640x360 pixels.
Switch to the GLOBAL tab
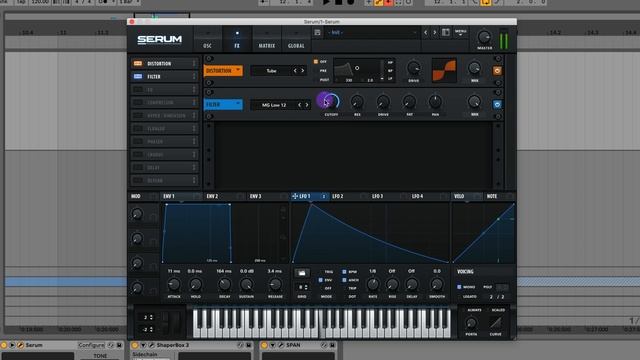pyautogui.click(x=296, y=39)
